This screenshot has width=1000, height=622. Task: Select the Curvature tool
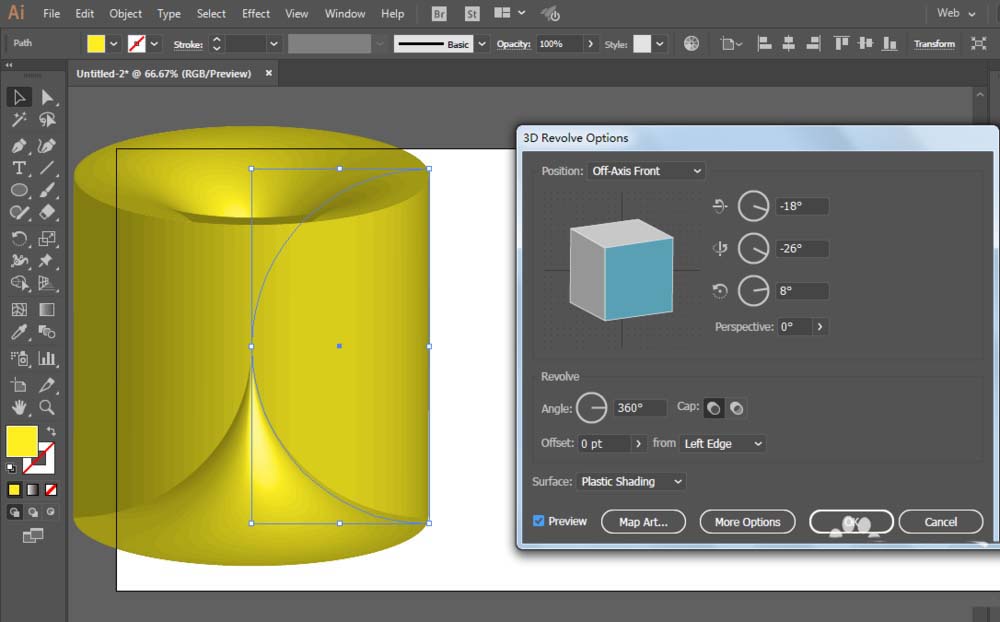pyautogui.click(x=47, y=146)
